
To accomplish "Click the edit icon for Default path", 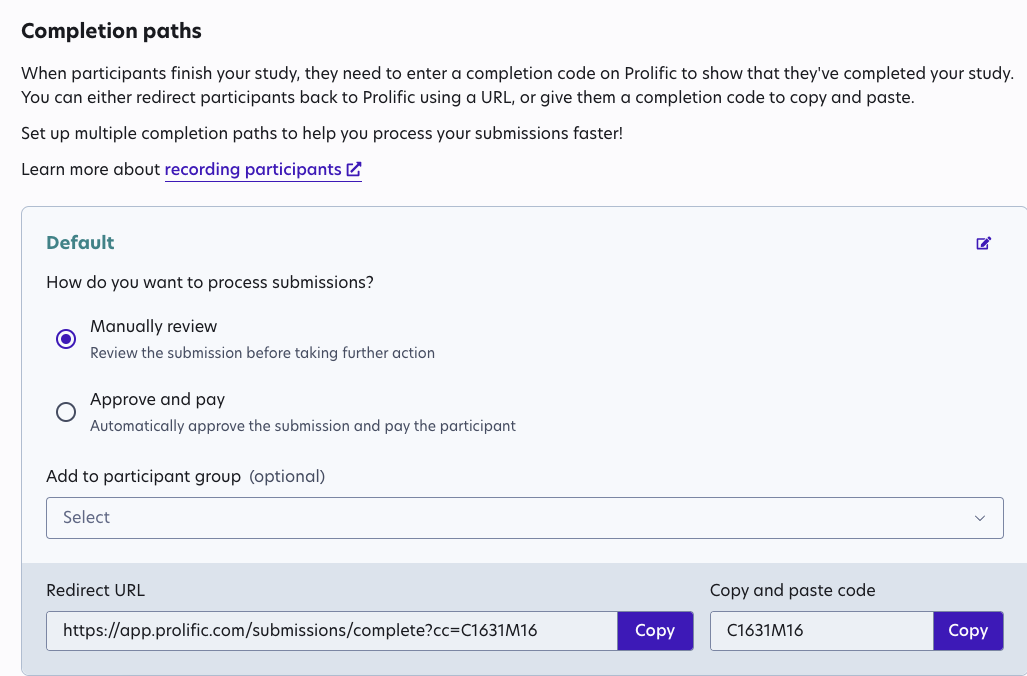I will click(984, 243).
